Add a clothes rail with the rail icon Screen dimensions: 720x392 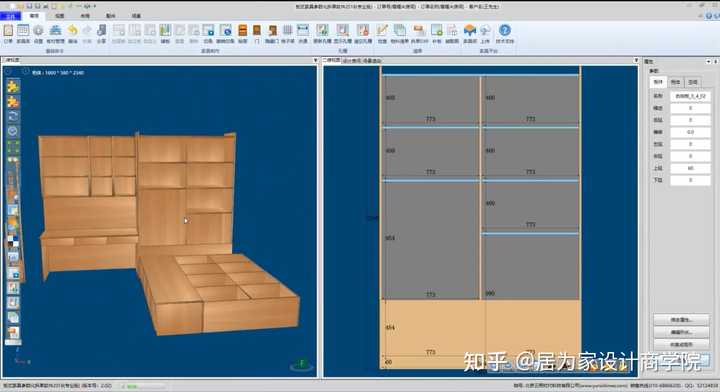pos(303,31)
